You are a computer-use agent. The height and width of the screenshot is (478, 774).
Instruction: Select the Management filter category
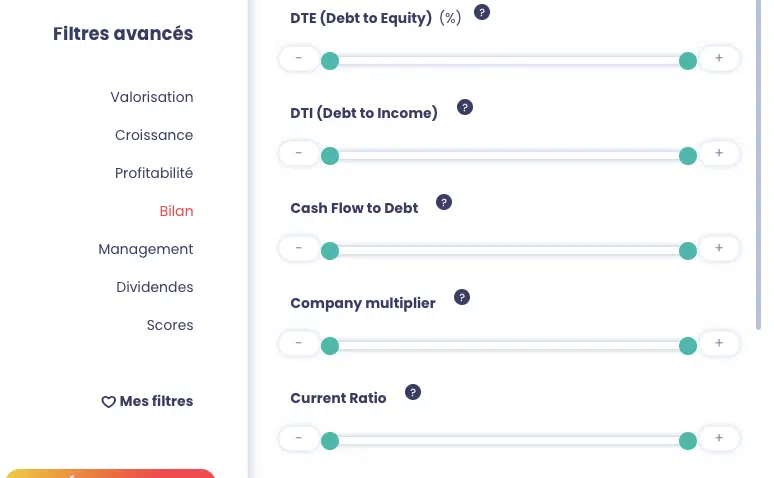point(146,249)
